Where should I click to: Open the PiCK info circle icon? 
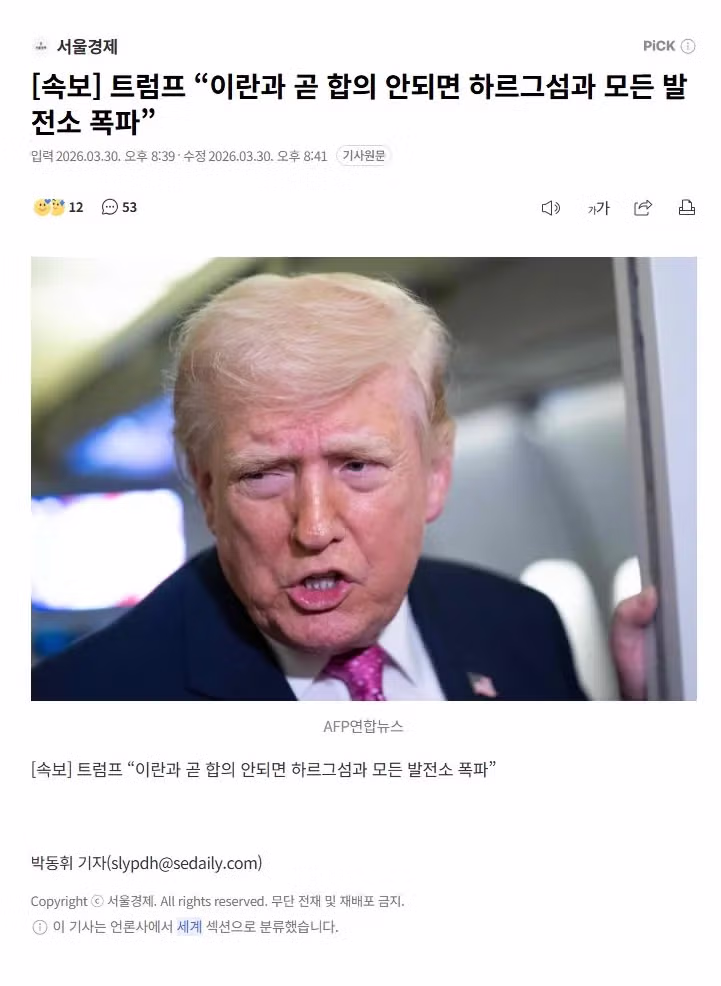point(688,46)
